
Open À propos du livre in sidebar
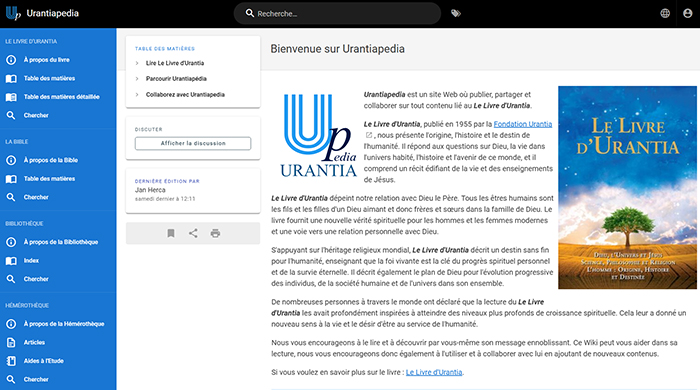[46, 60]
